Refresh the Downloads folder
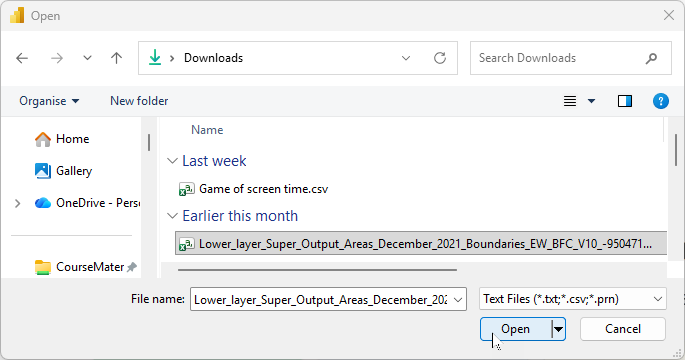 click(x=440, y=58)
